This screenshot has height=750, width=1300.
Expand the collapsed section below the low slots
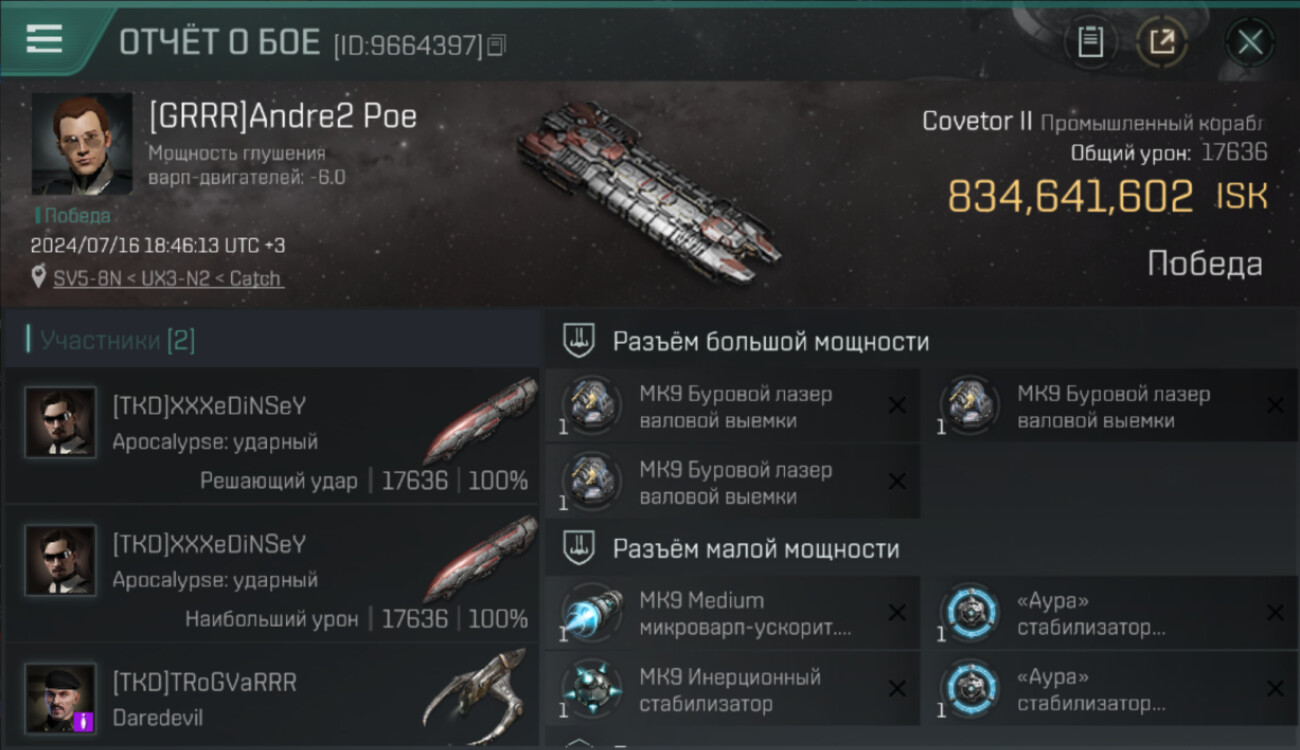click(579, 744)
